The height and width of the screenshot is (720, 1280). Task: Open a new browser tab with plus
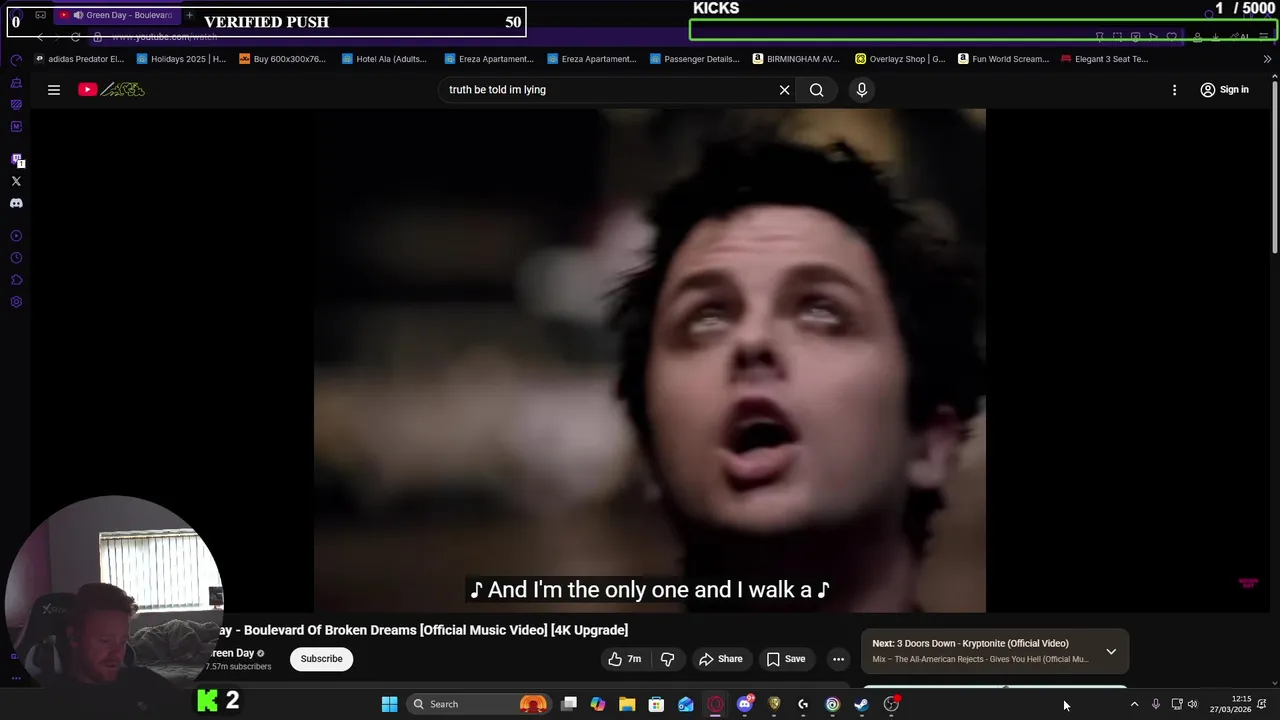pyautogui.click(x=189, y=15)
